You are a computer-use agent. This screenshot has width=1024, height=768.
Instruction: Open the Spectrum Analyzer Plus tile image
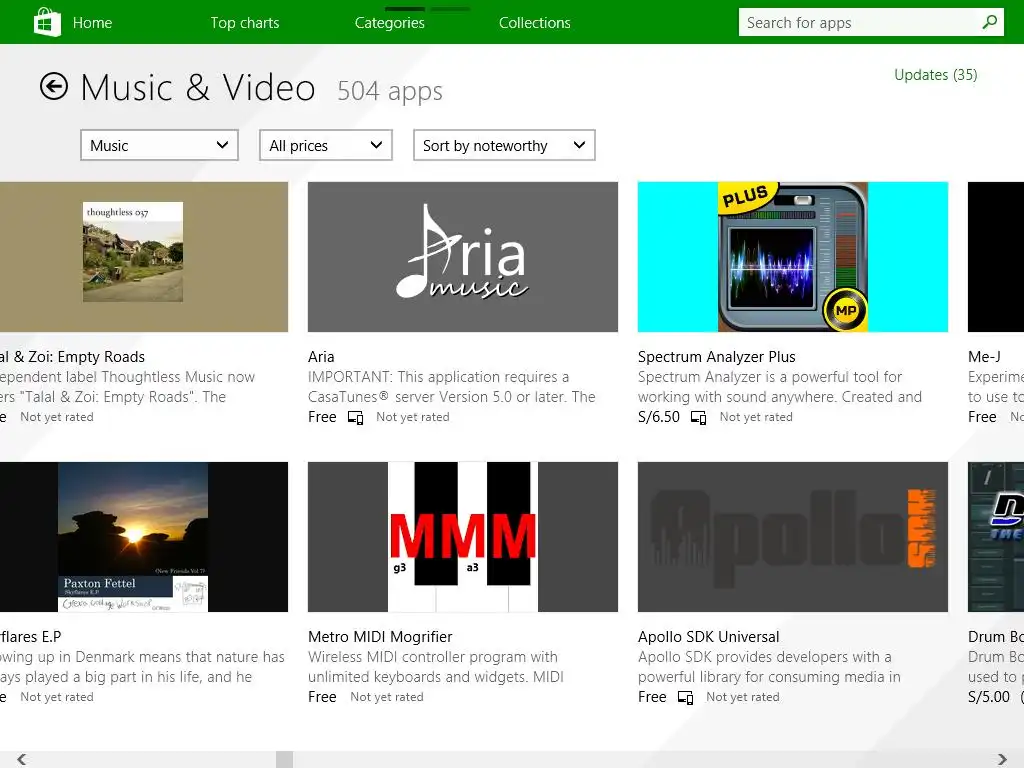point(793,257)
